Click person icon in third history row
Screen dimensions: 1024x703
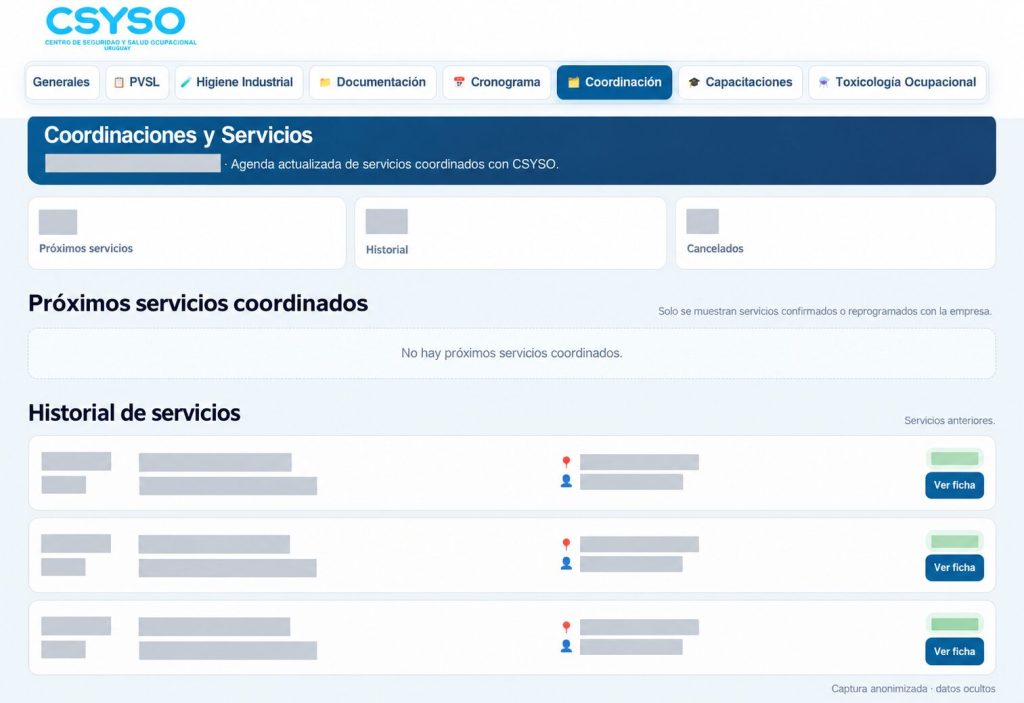point(566,646)
